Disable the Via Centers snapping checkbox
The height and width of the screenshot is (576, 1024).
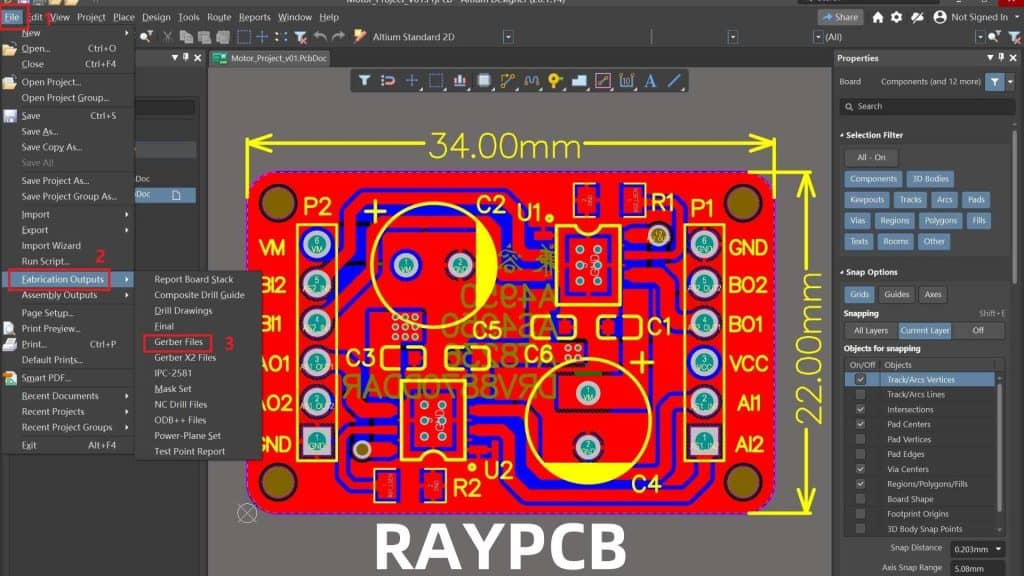coord(861,468)
